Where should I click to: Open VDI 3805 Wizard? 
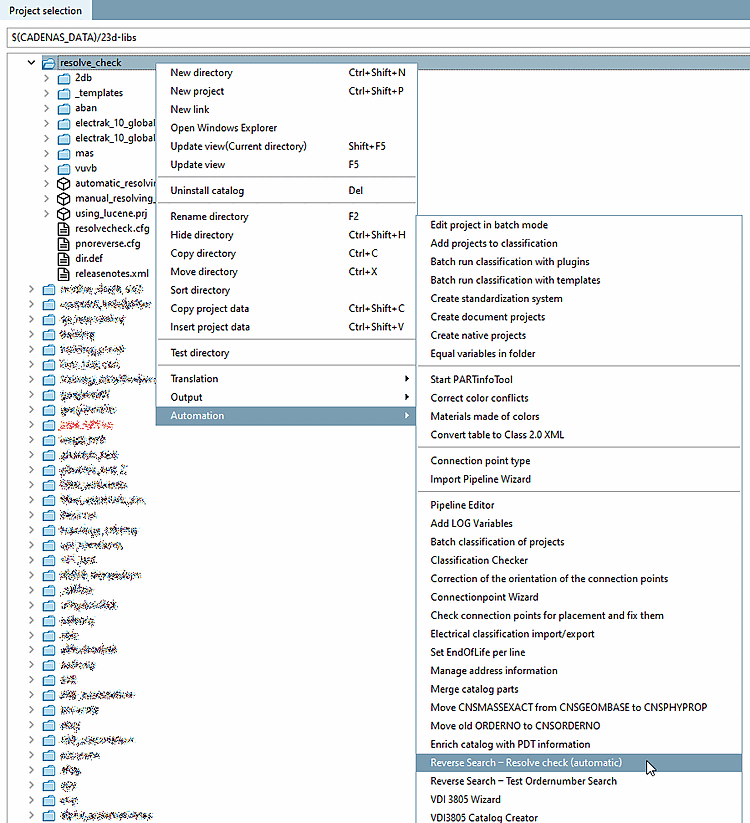579,799
